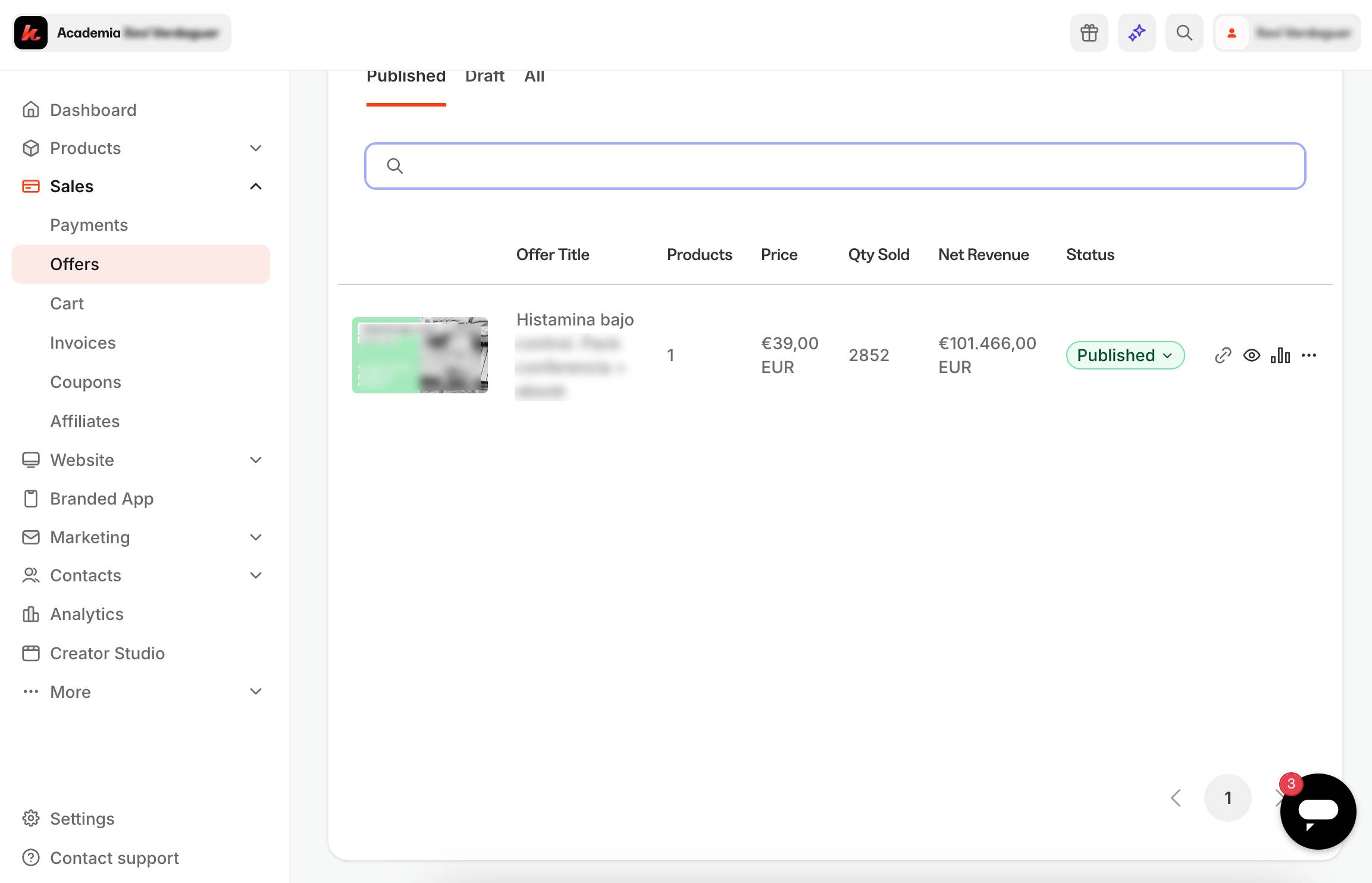Click the gift icon in top bar

(1089, 33)
